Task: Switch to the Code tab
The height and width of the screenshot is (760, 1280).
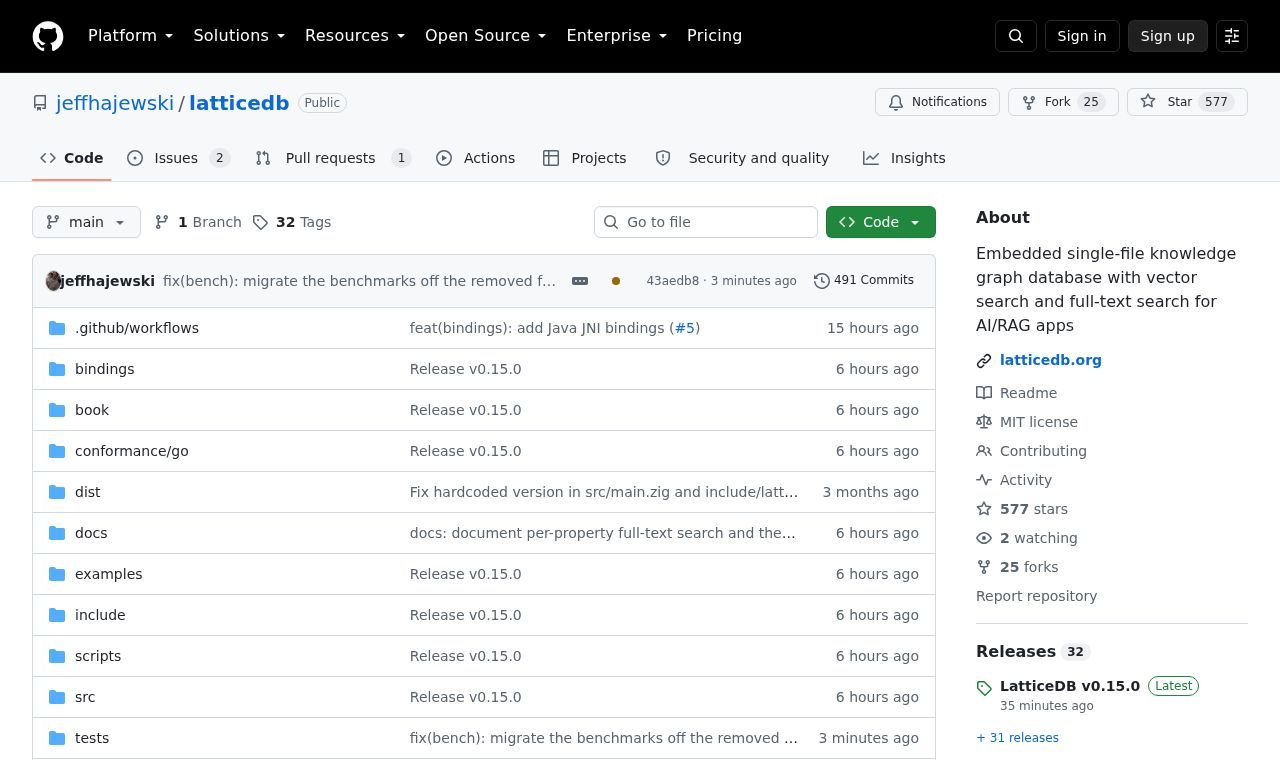Action: click(x=72, y=158)
